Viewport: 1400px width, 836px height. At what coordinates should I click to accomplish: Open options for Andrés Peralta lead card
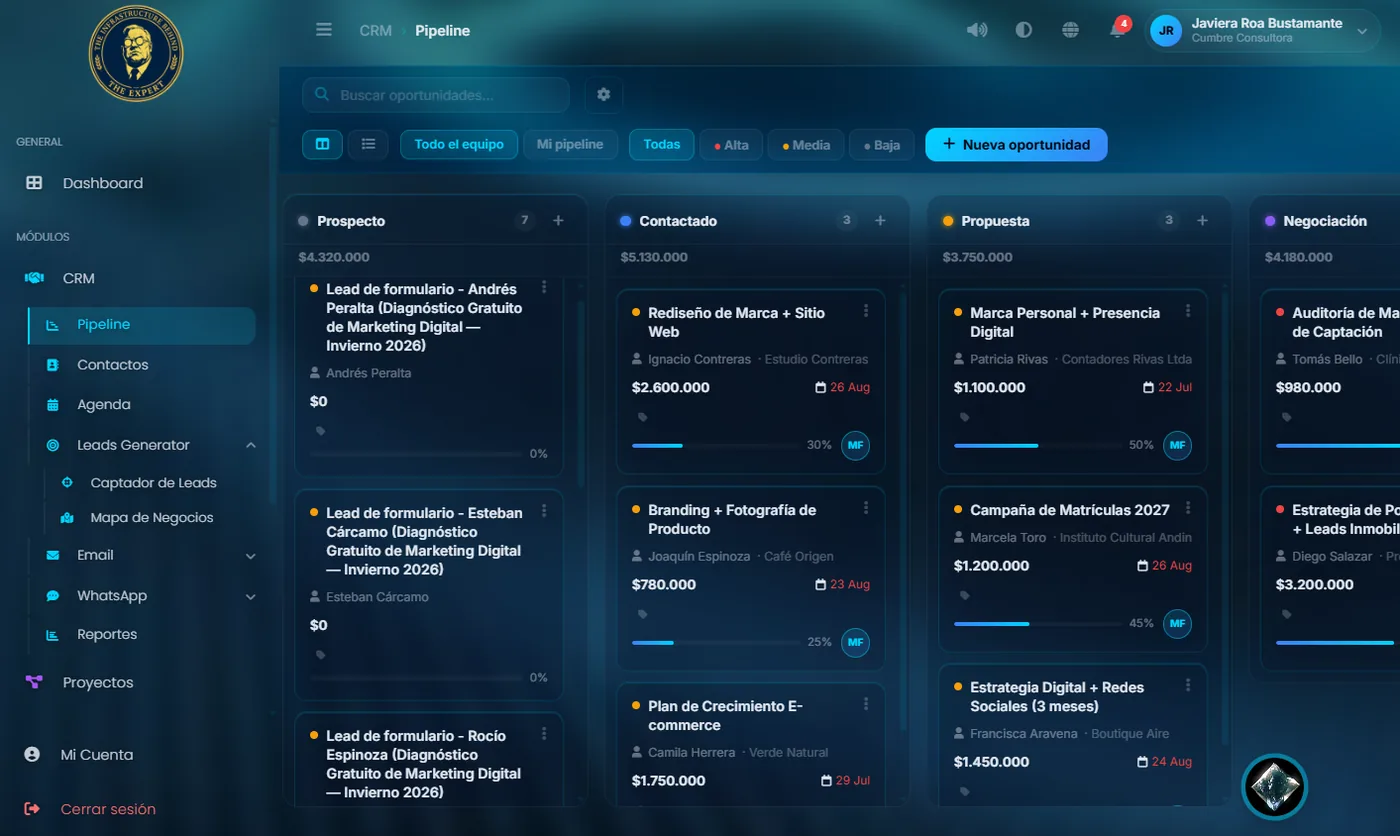point(544,287)
